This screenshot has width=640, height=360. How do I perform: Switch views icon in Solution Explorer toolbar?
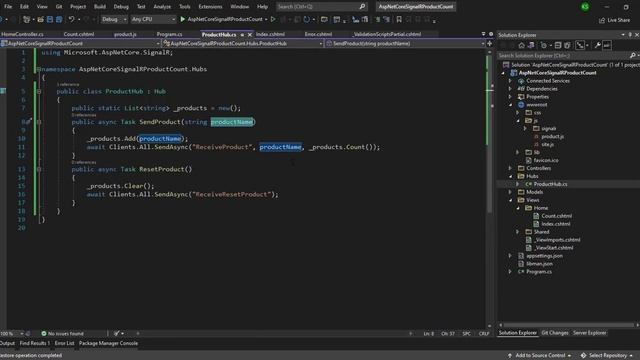[531, 45]
